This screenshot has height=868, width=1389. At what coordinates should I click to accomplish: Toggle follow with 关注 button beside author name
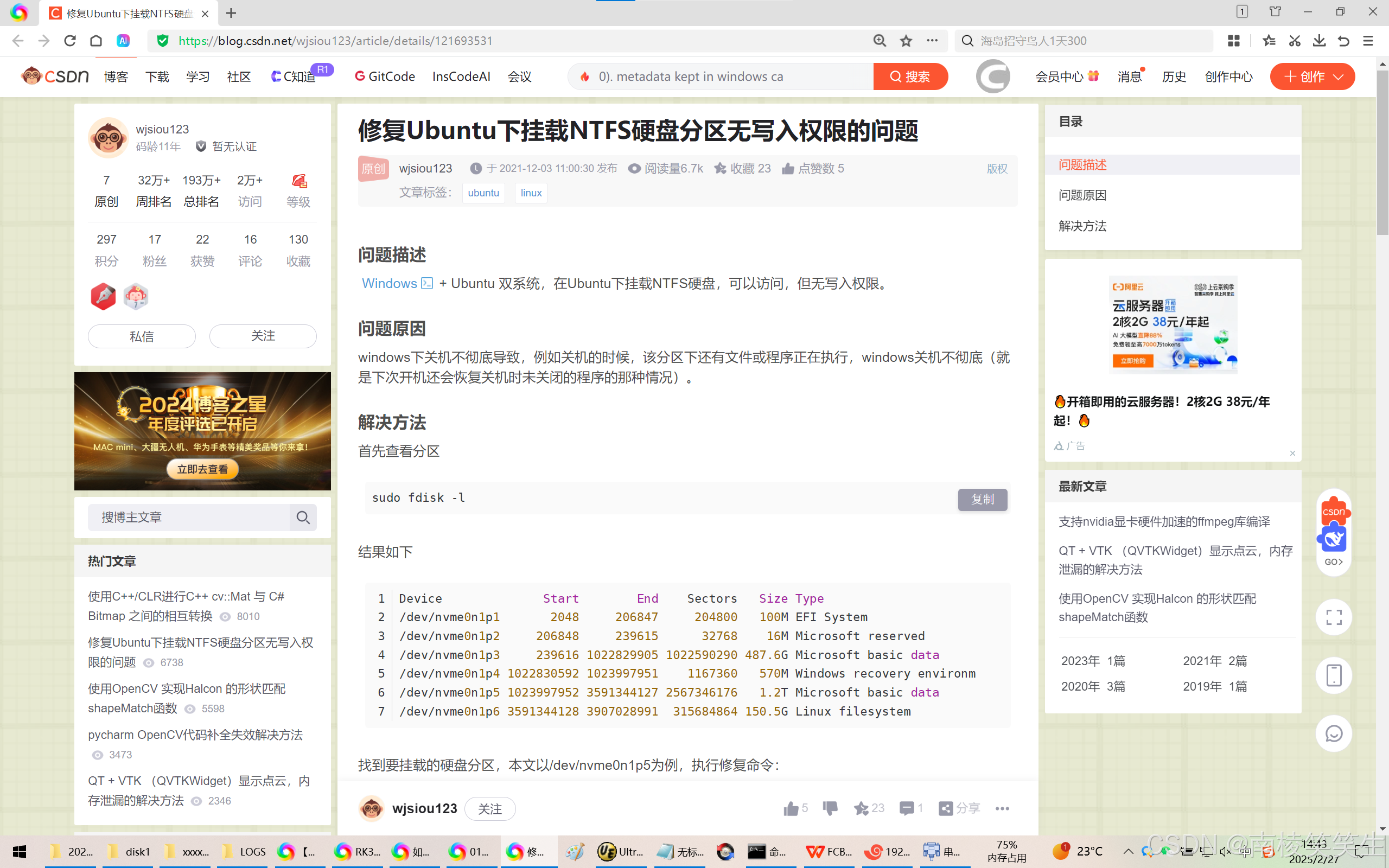coord(489,808)
